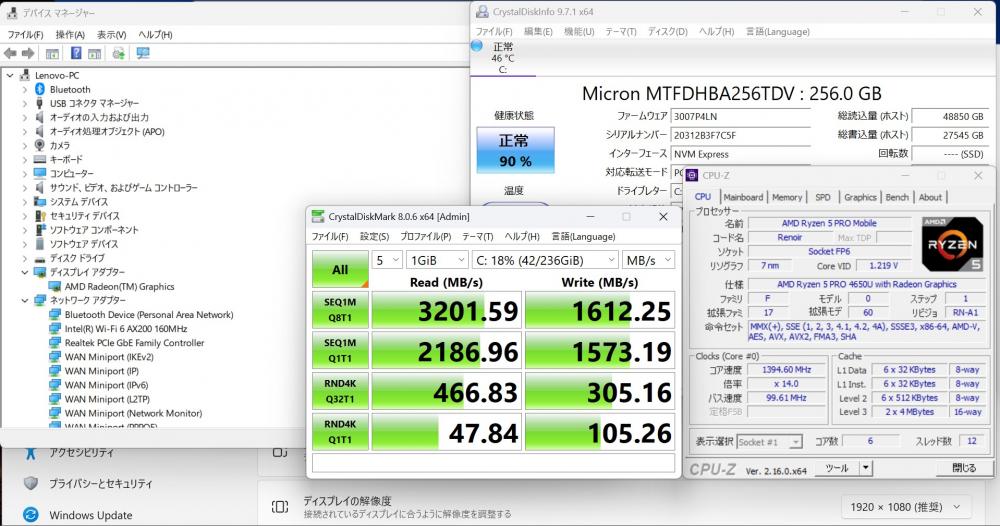Click the Ryzen 5 logo in CPU-Z
Screen dimensions: 1000x526
pyautogui.click(x=952, y=244)
